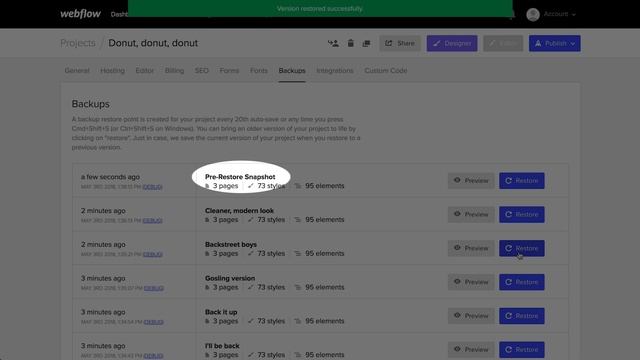Click '73 styles' in Backstreet boys row

271,253
